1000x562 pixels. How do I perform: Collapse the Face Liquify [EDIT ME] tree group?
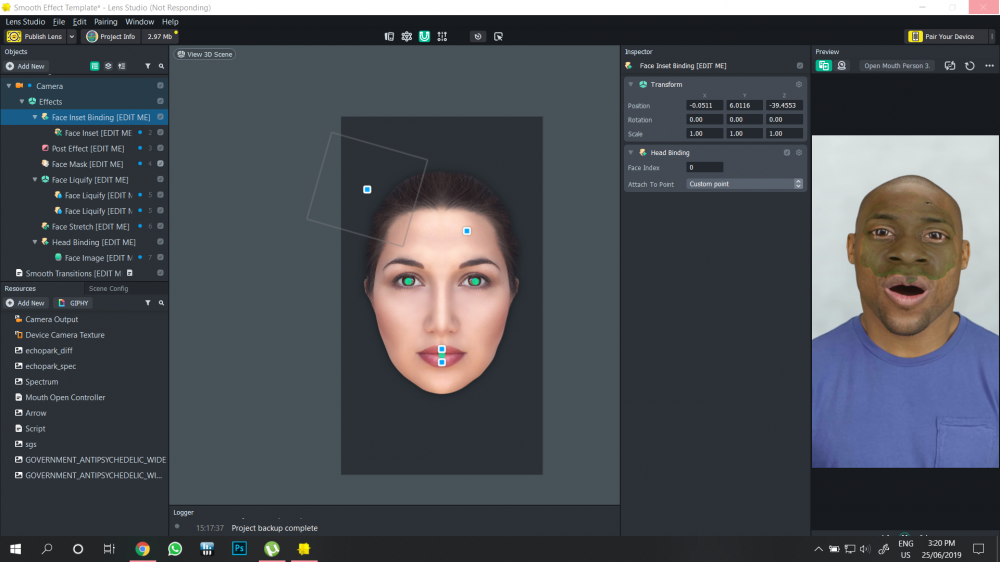click(x=35, y=180)
